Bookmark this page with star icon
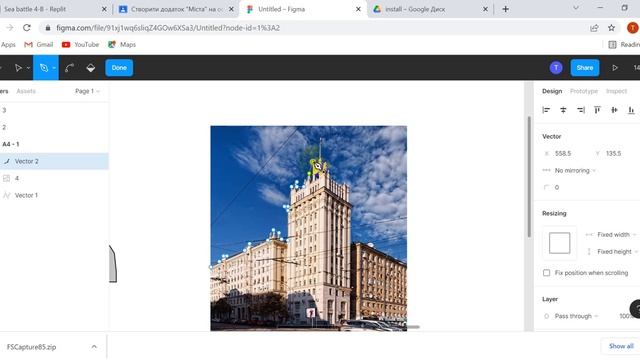 coord(611,28)
